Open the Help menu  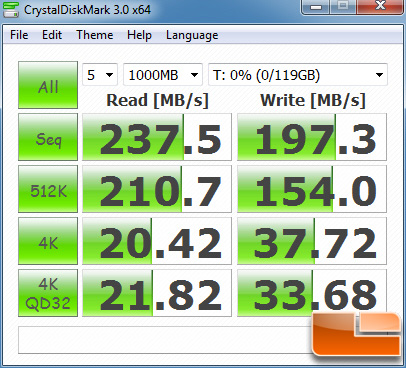[x=139, y=35]
